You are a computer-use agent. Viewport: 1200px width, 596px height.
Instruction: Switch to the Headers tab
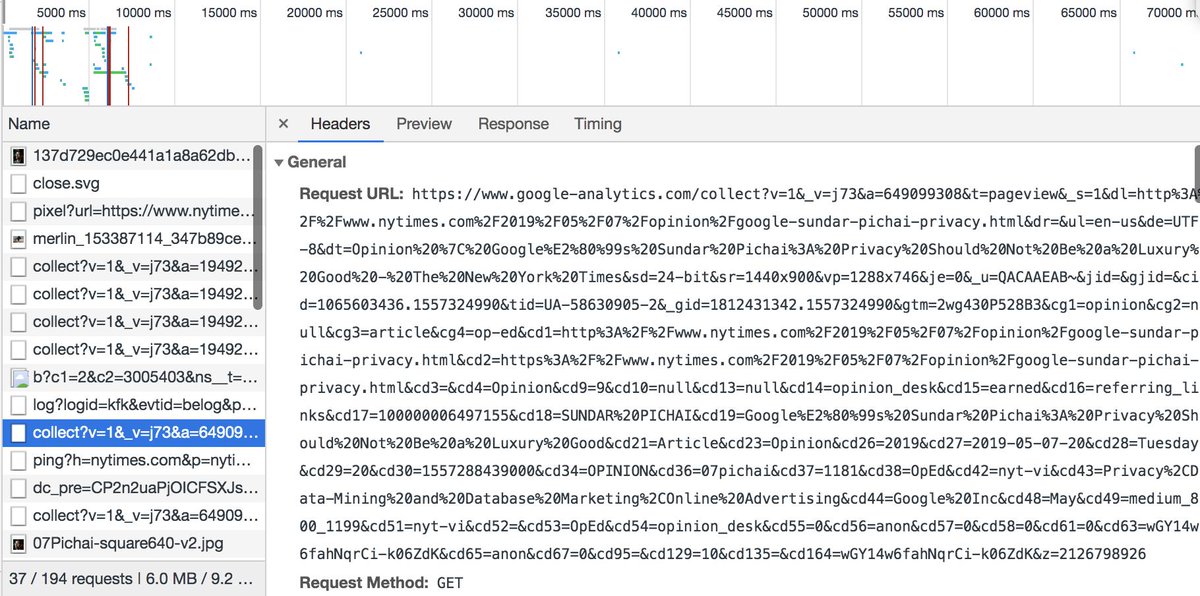click(x=340, y=124)
